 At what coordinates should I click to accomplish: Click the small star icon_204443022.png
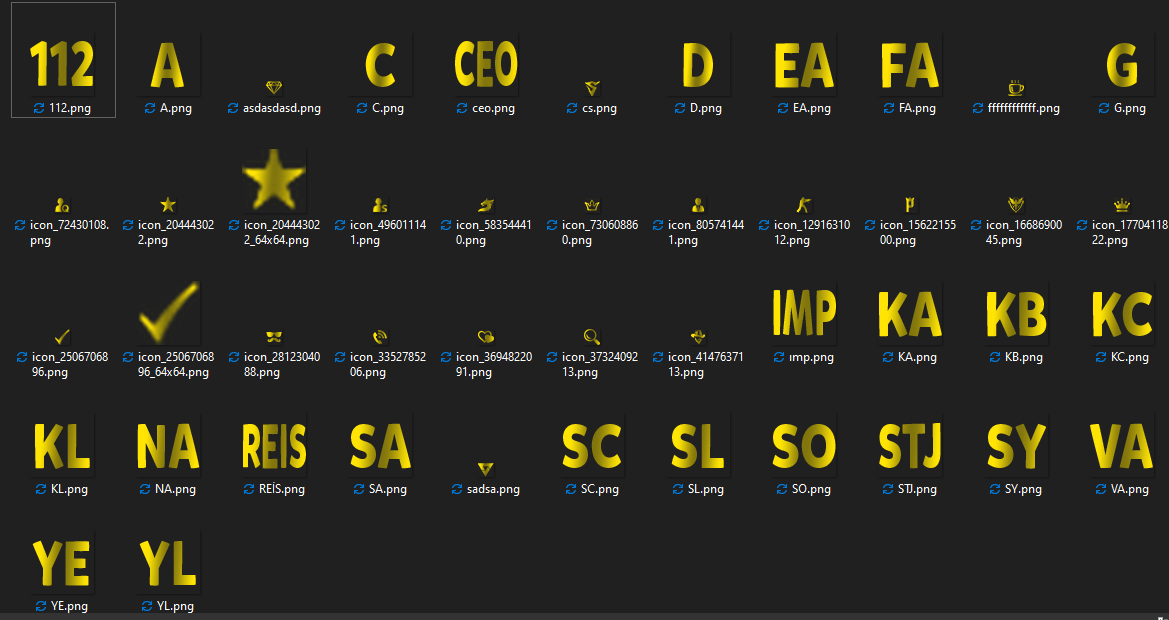[168, 204]
